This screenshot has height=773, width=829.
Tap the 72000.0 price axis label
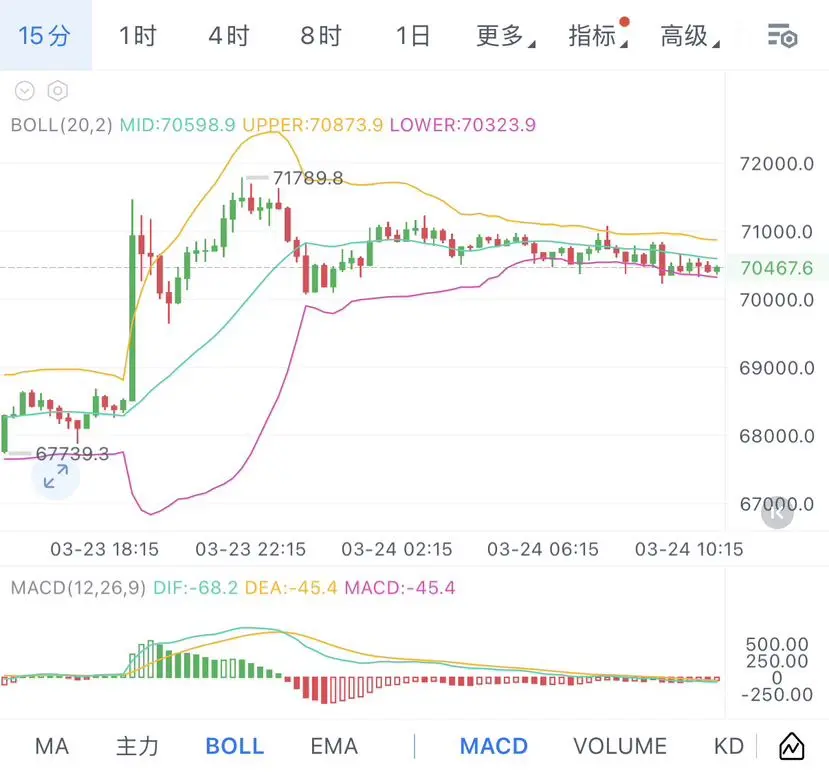(777, 164)
